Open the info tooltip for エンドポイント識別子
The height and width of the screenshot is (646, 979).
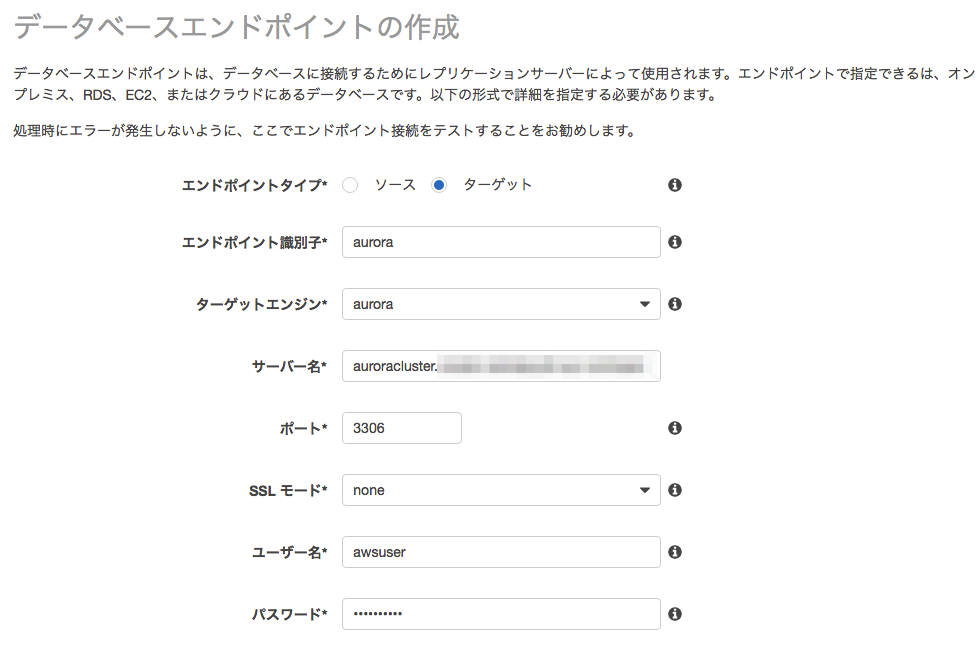tap(674, 242)
